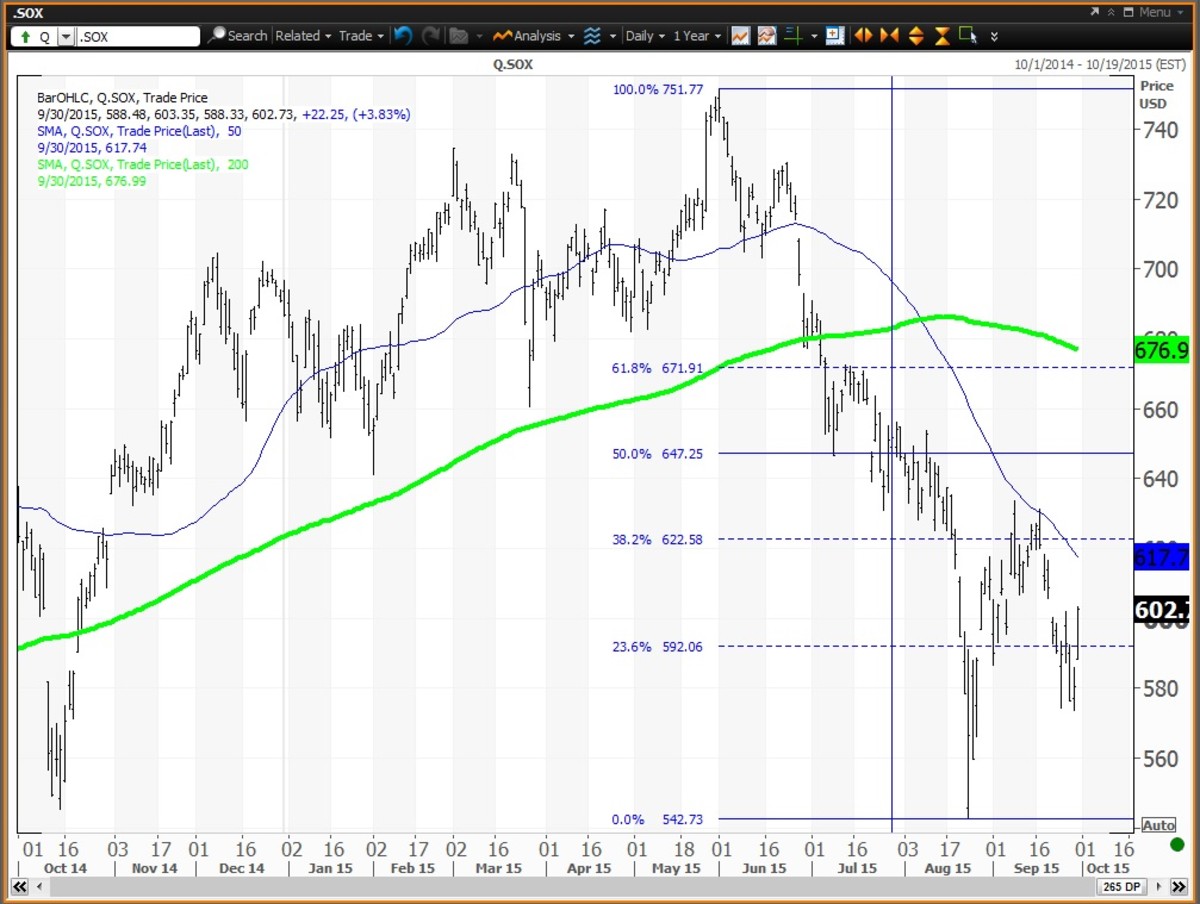This screenshot has width=1200, height=904.
Task: Click the line chart icon in toolbar
Action: click(741, 36)
